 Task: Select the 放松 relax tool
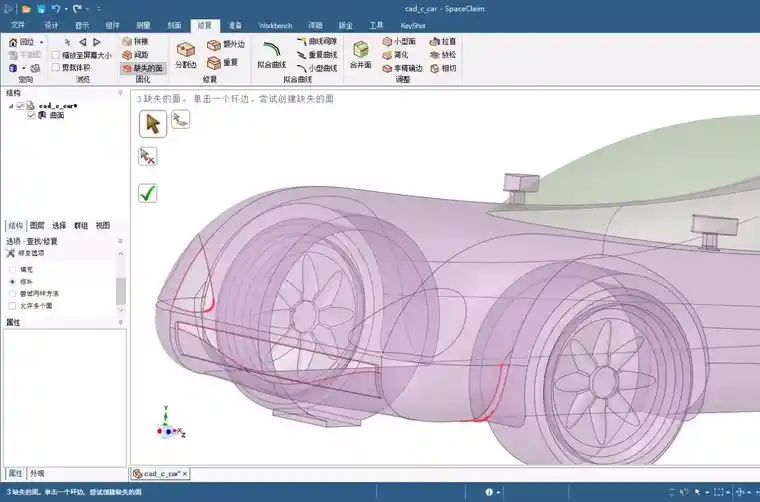pyautogui.click(x=443, y=55)
